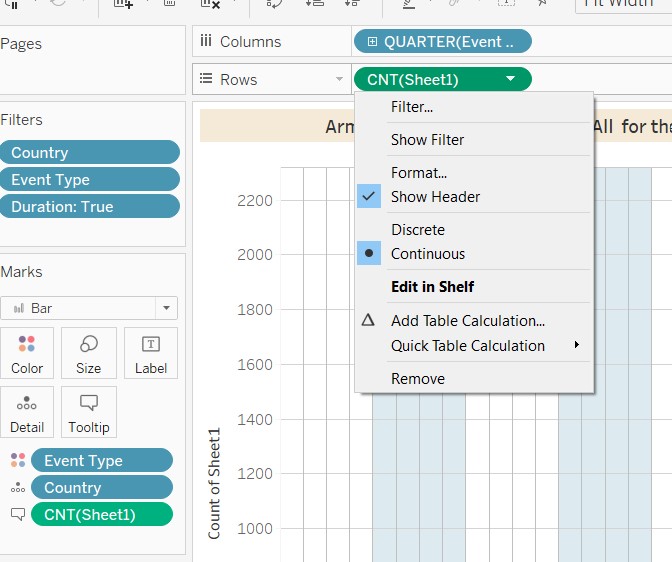Click Remove in the context menu

coord(417,379)
